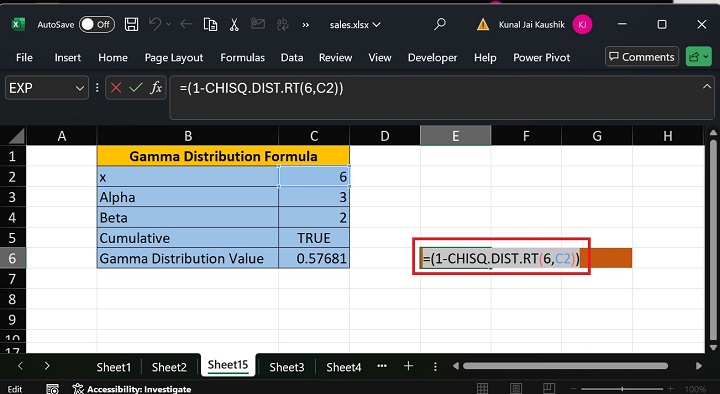The height and width of the screenshot is (394, 720).
Task: Open the Developer tab
Action: click(433, 57)
